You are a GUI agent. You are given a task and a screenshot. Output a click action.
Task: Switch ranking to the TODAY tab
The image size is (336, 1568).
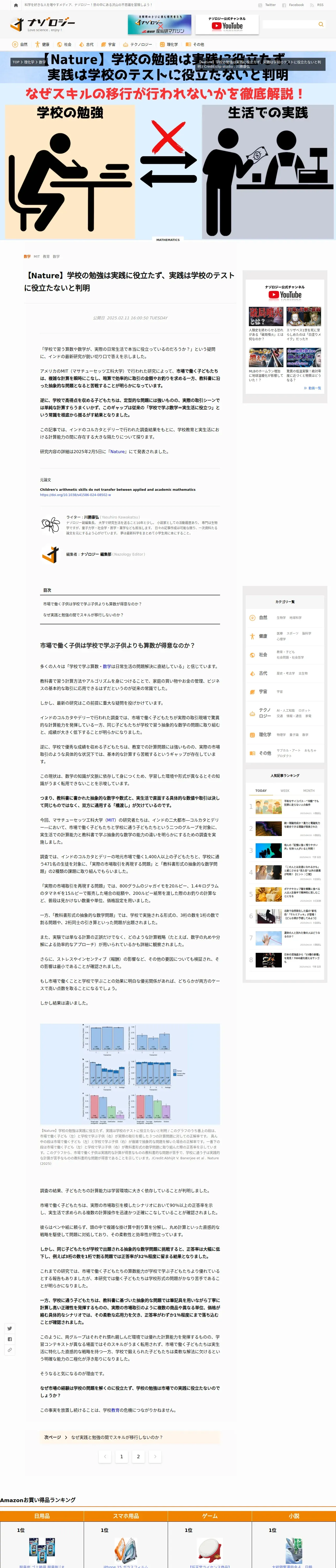point(261,791)
